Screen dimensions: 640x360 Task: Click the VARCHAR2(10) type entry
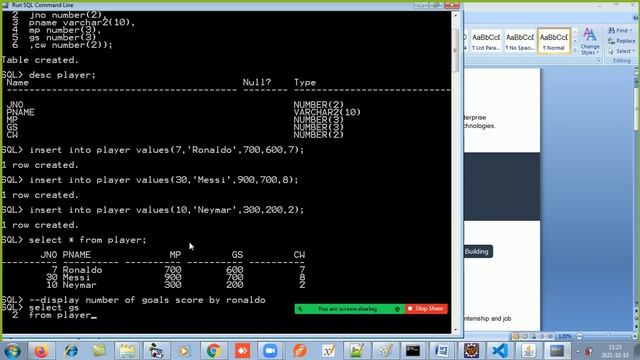327,112
